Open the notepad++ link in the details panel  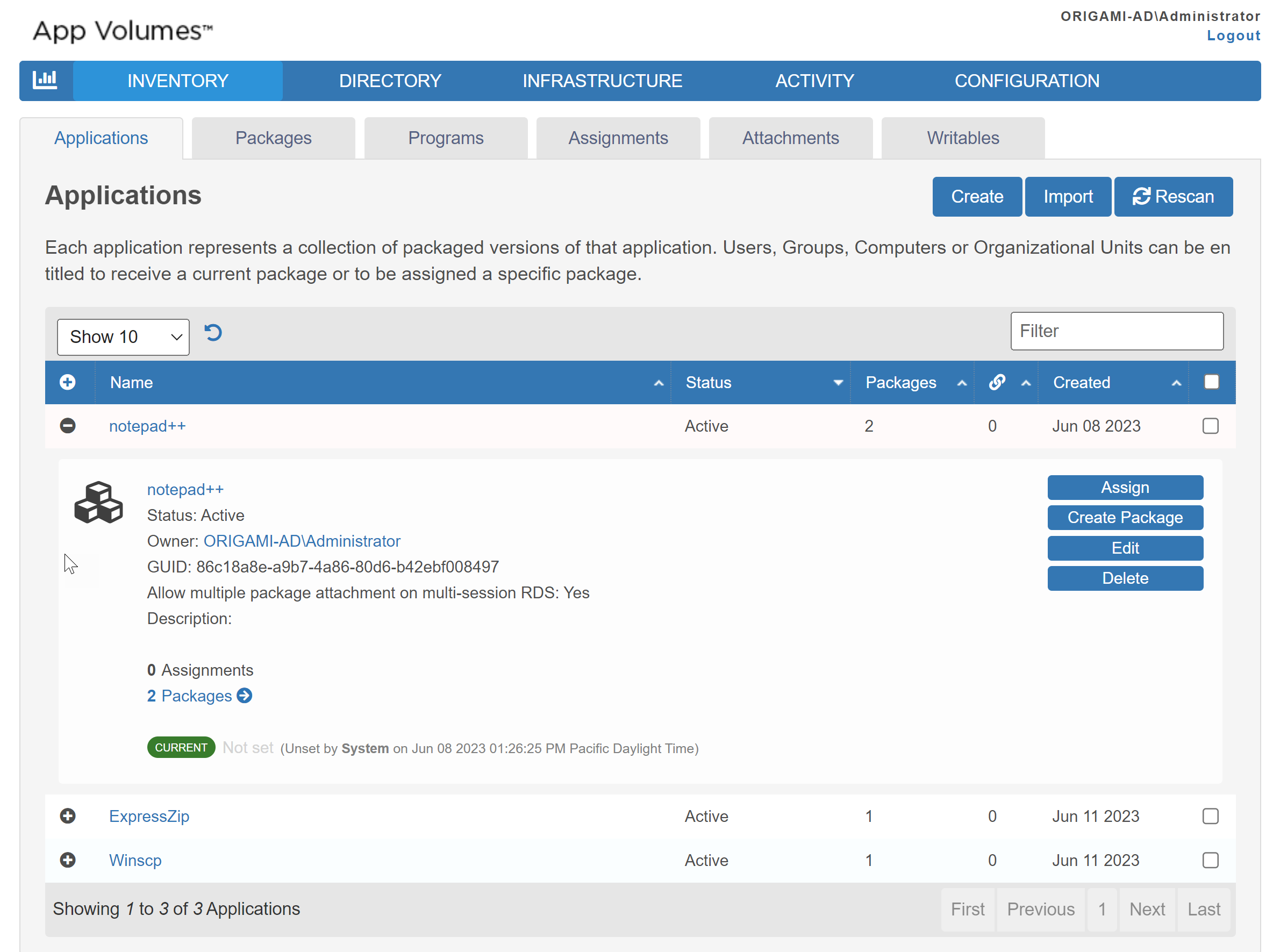coord(185,489)
